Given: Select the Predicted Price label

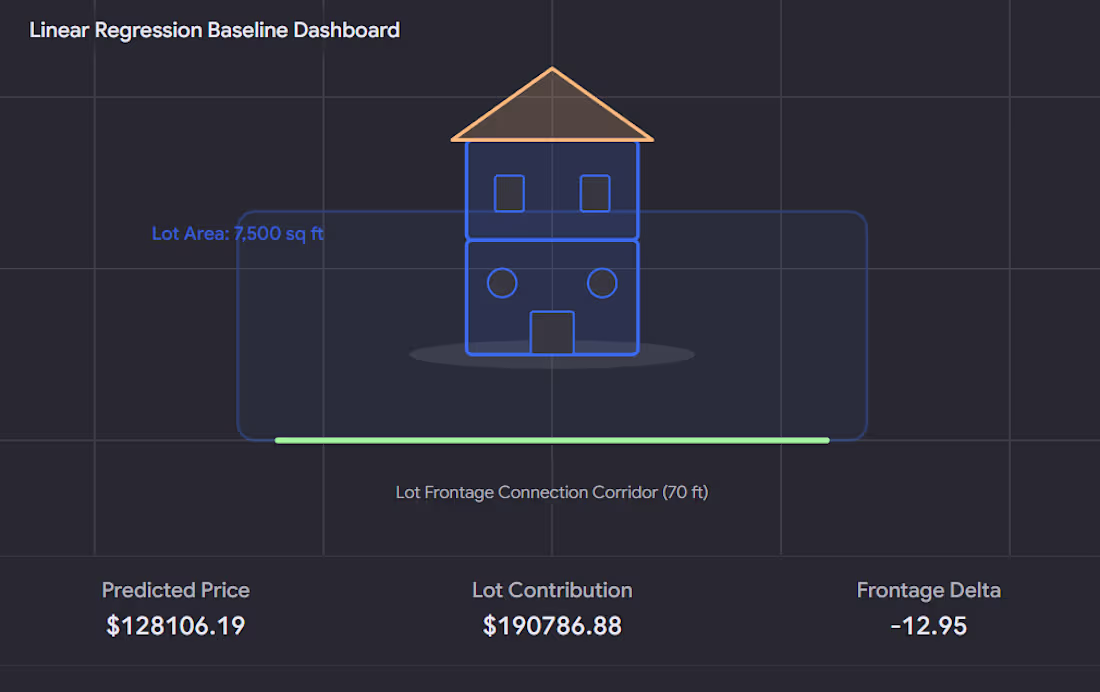Looking at the screenshot, I should [x=175, y=590].
